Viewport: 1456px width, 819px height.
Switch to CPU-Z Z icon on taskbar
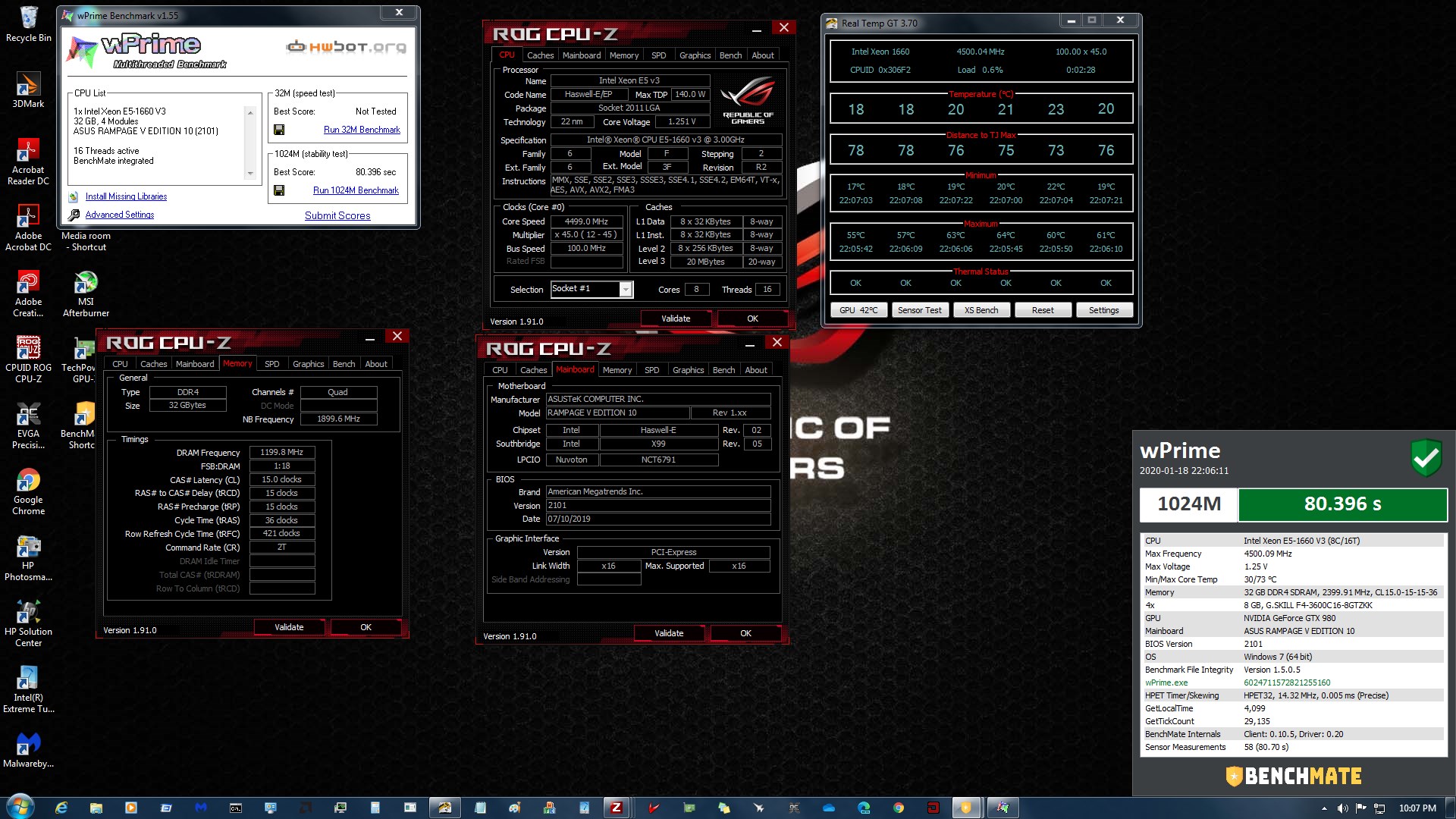(x=617, y=808)
